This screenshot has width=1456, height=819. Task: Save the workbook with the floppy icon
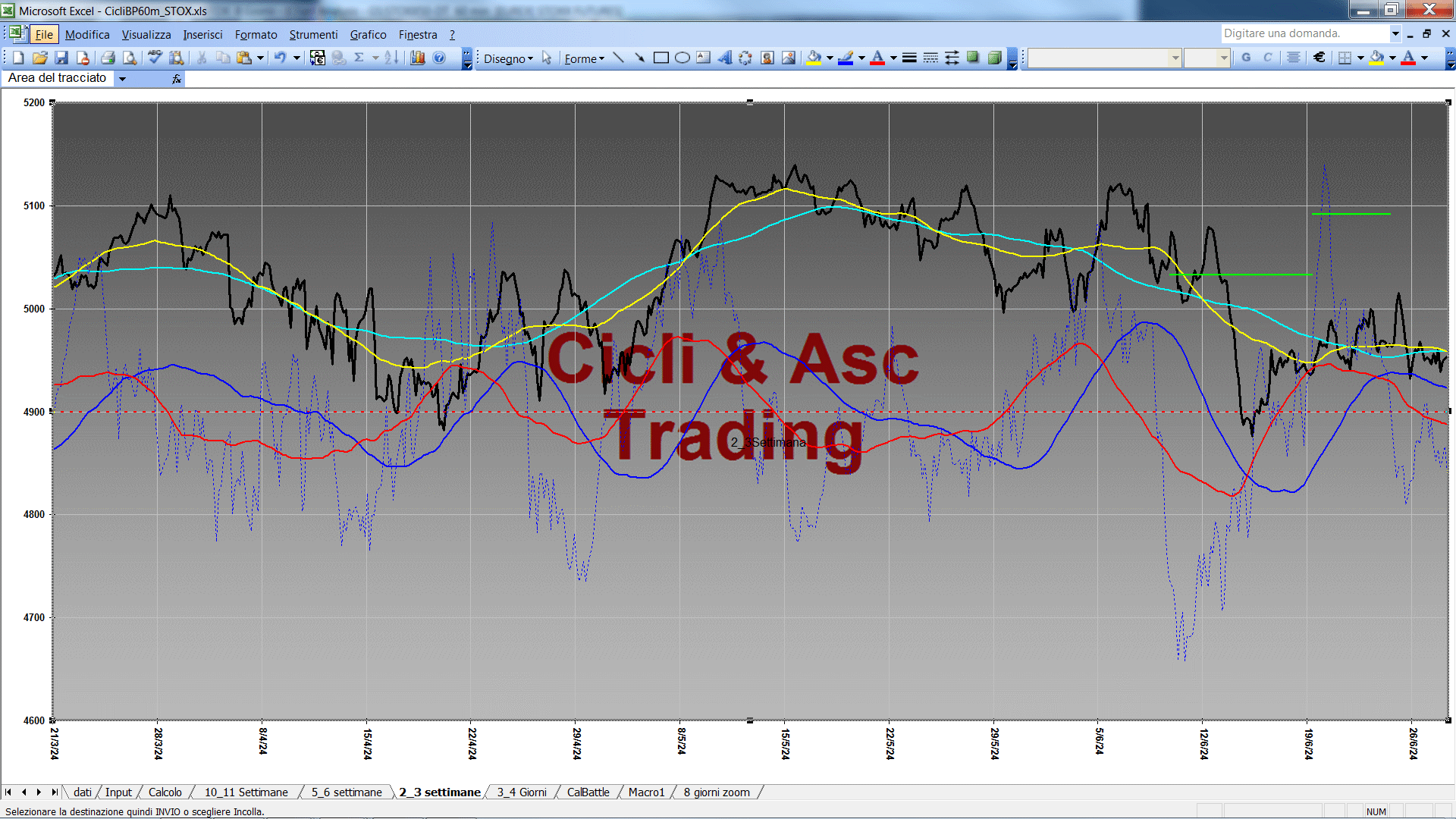pyautogui.click(x=61, y=58)
